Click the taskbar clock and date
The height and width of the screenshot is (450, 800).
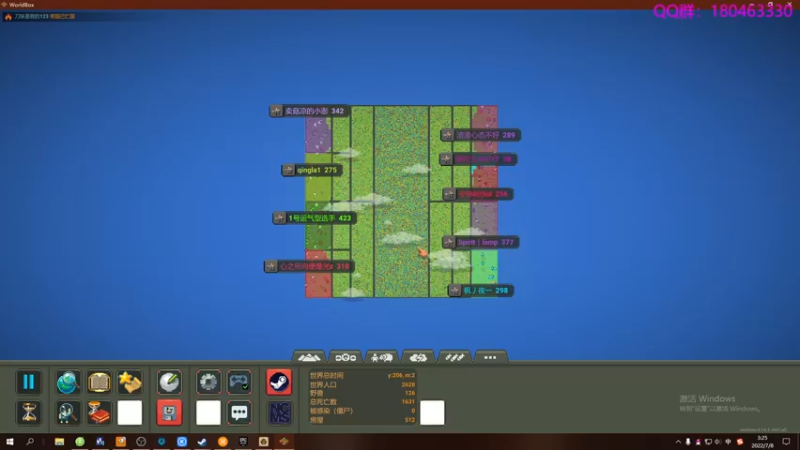(x=762, y=441)
